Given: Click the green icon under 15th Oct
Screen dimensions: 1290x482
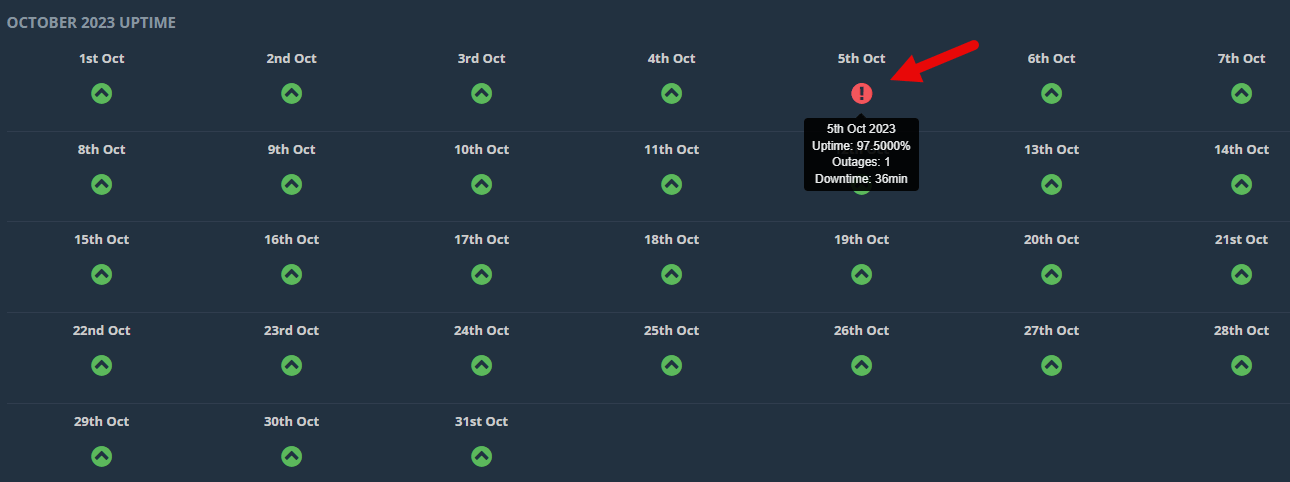Looking at the screenshot, I should point(102,274).
